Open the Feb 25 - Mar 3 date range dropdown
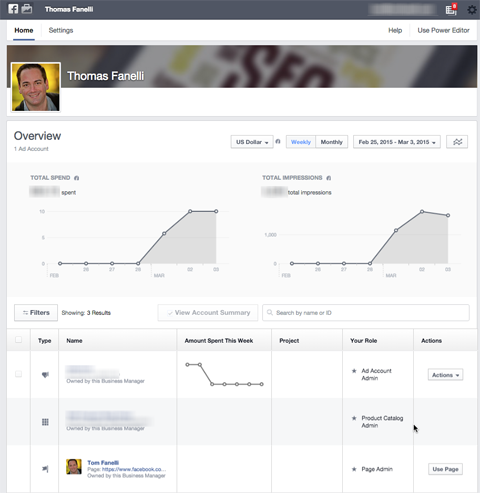This screenshot has width=480, height=493. point(397,142)
